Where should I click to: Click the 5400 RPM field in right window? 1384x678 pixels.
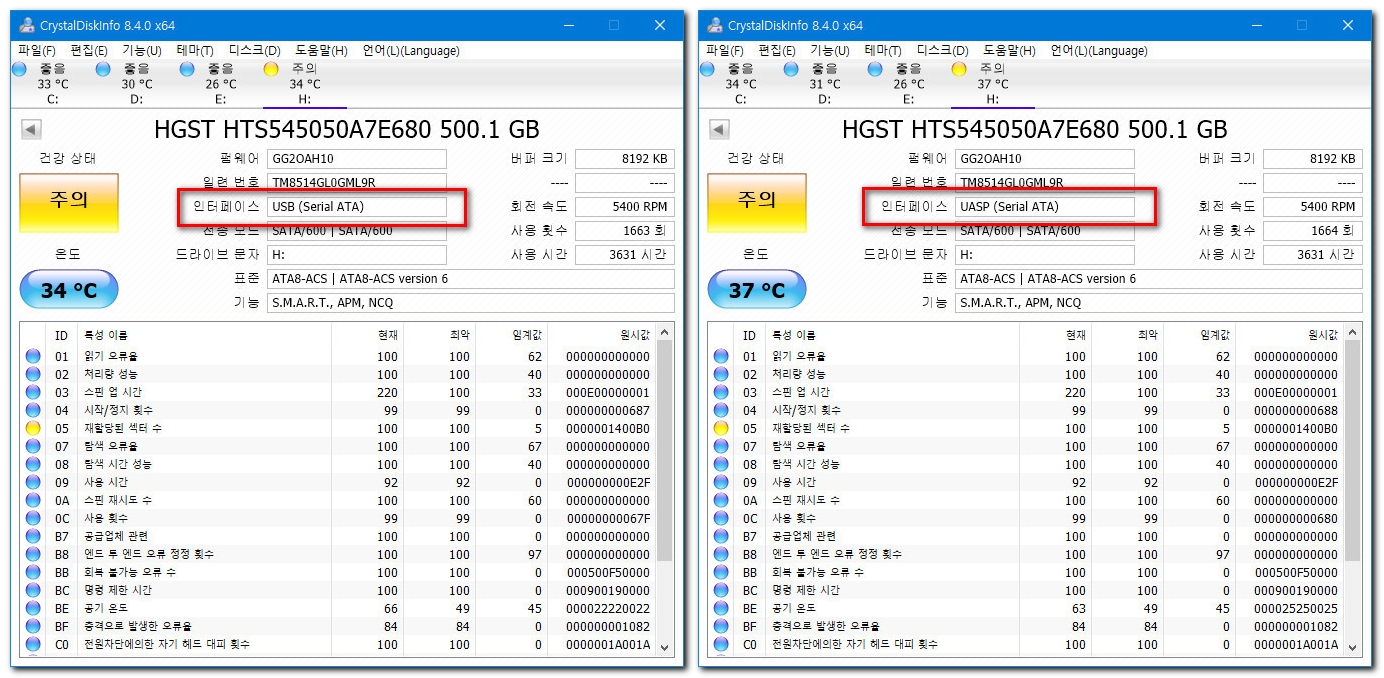[x=1313, y=207]
